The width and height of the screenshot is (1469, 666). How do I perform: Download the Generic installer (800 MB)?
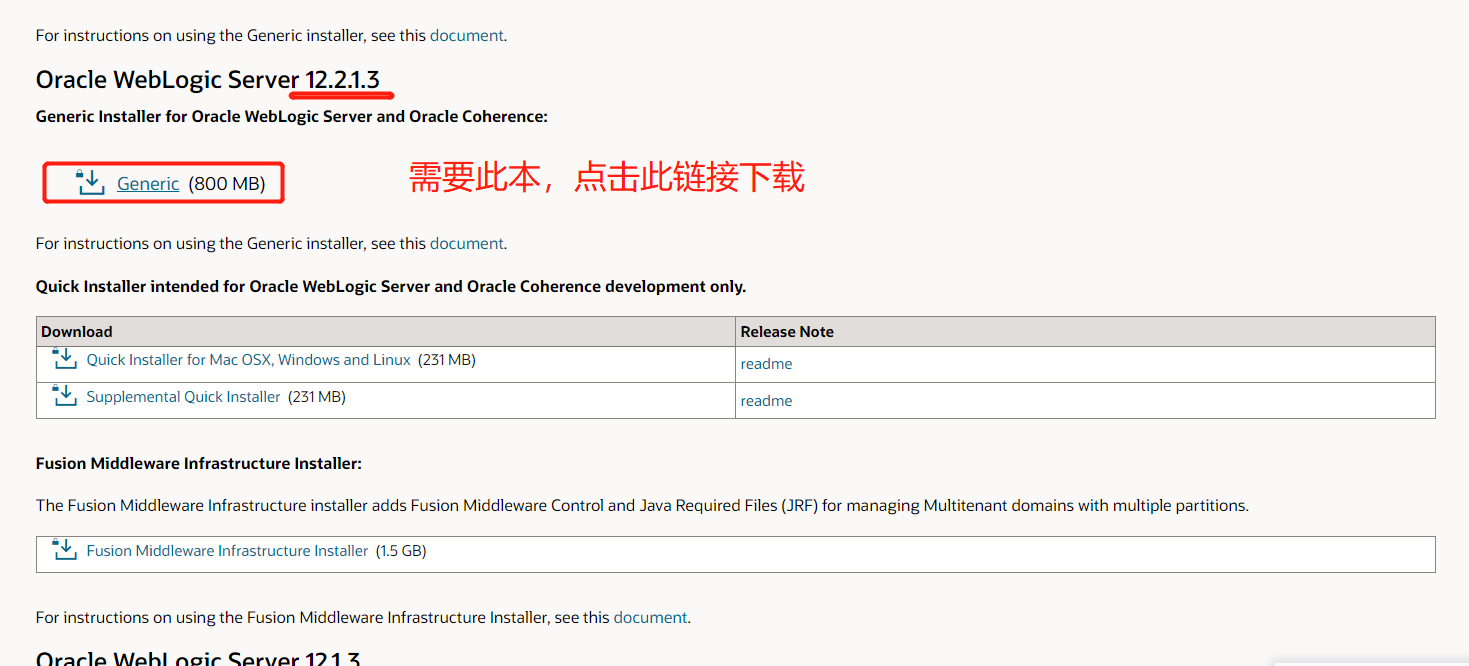coord(148,183)
